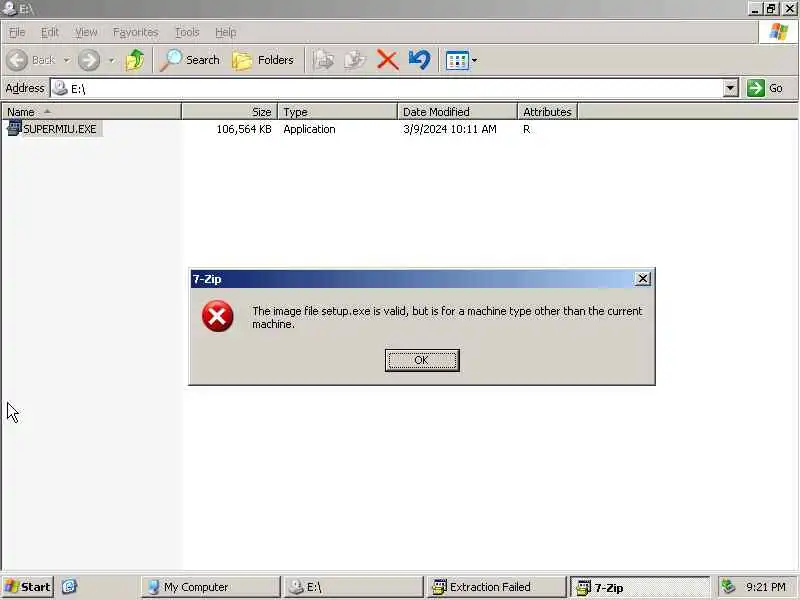Viewport: 800px width, 600px height.
Task: Click the Go button
Action: [765, 88]
